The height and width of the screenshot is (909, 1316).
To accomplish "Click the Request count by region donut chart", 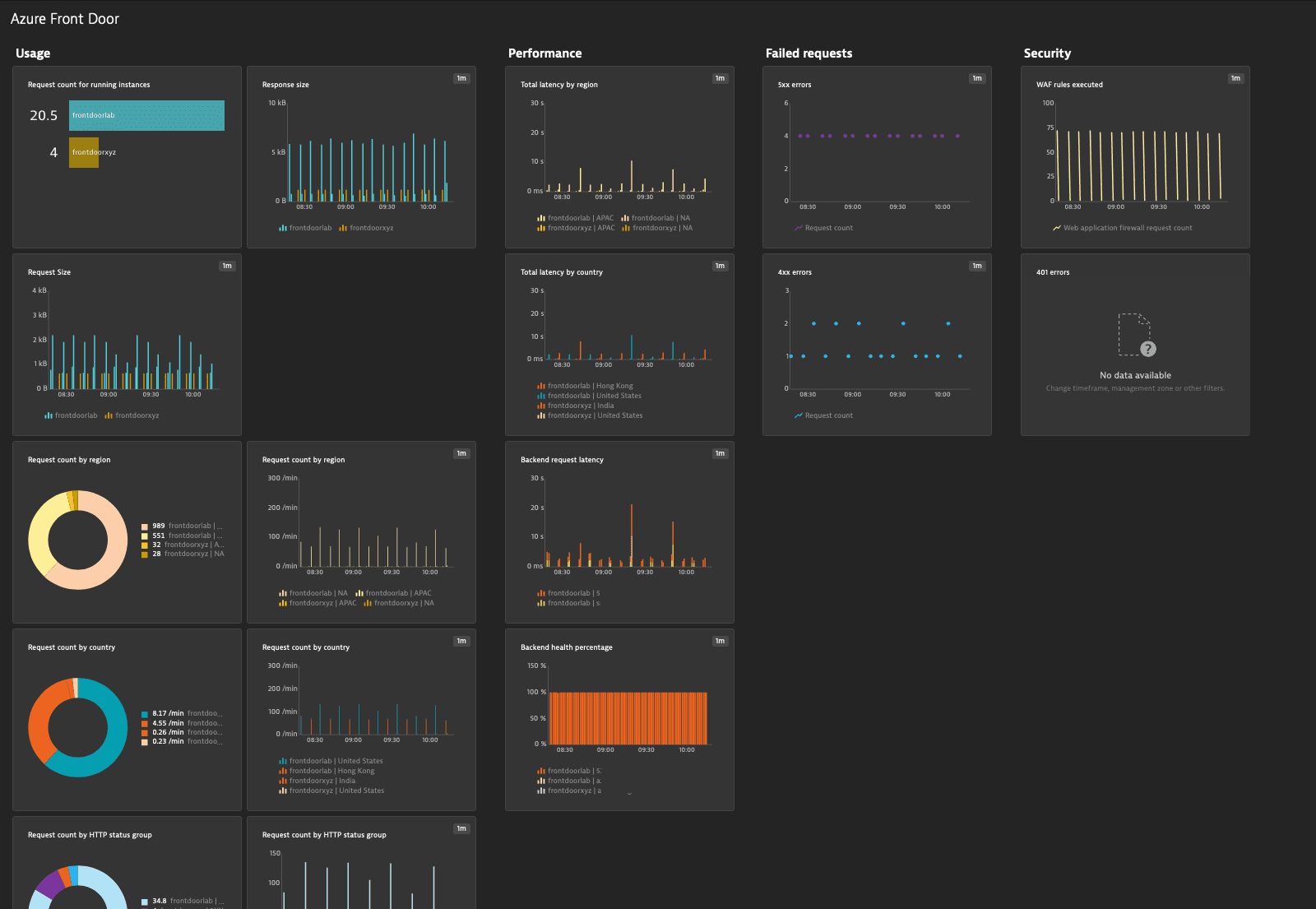I will point(78,540).
